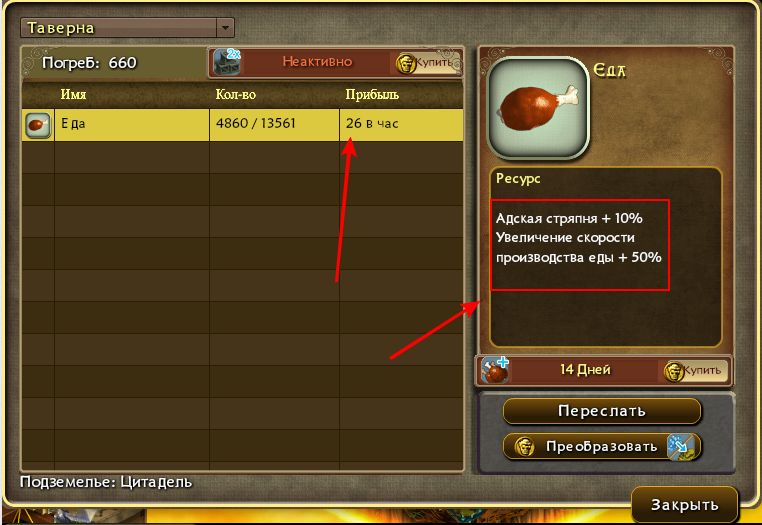762x525 pixels.
Task: Click the 2x storage boost building icon
Action: point(227,62)
